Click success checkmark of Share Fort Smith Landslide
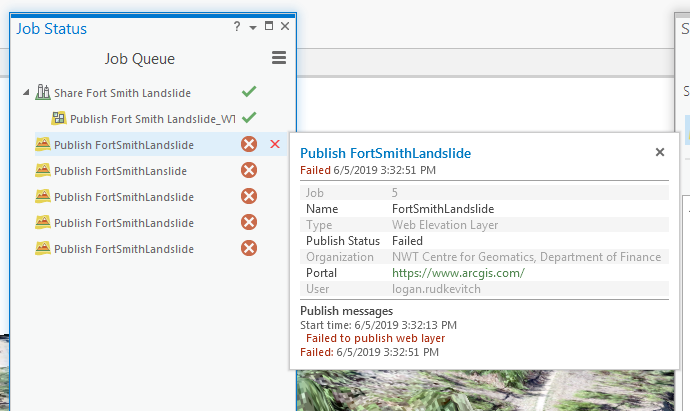Viewport: 690px width, 411px height. click(249, 92)
